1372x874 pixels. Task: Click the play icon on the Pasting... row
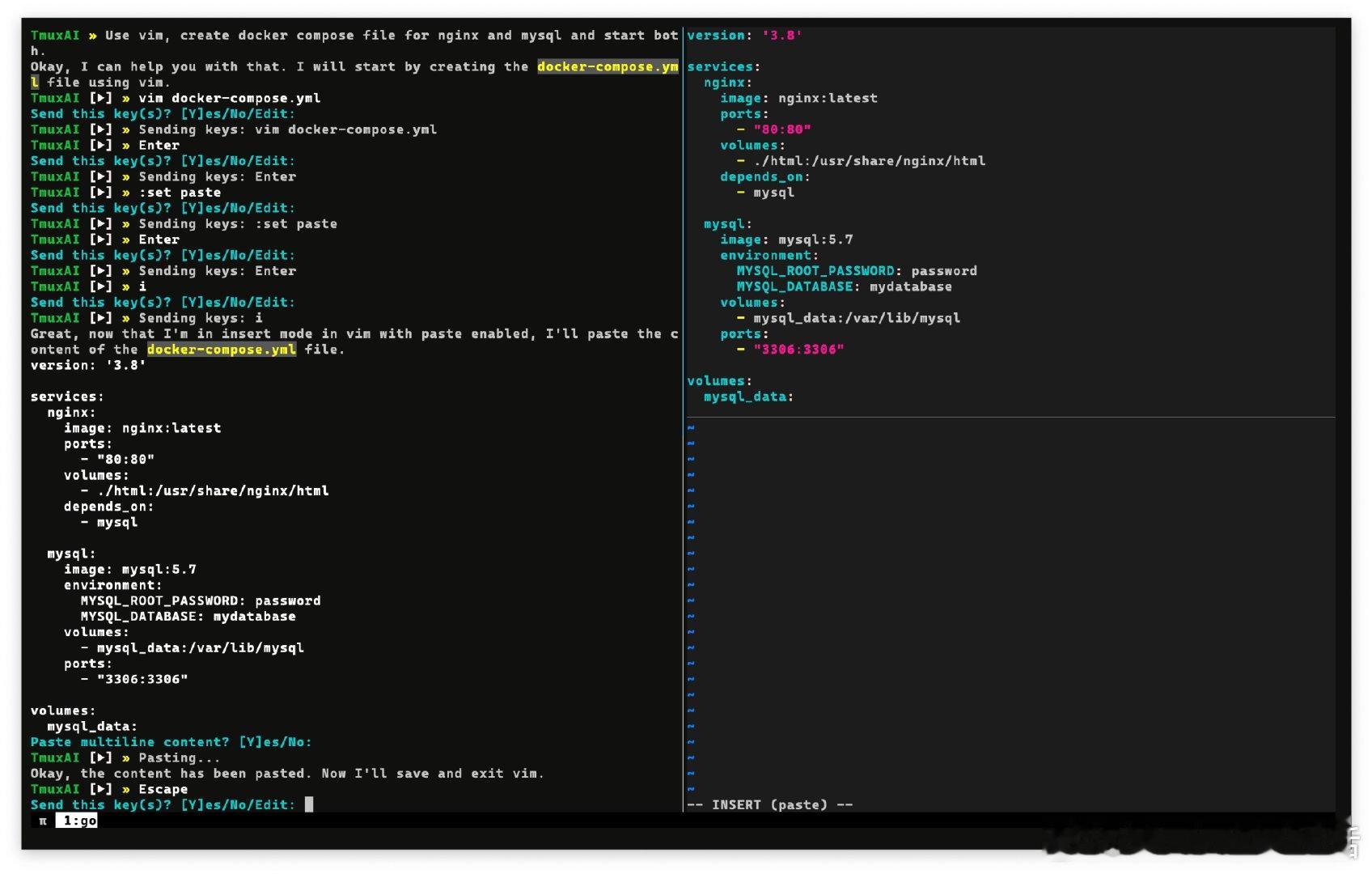click(101, 757)
